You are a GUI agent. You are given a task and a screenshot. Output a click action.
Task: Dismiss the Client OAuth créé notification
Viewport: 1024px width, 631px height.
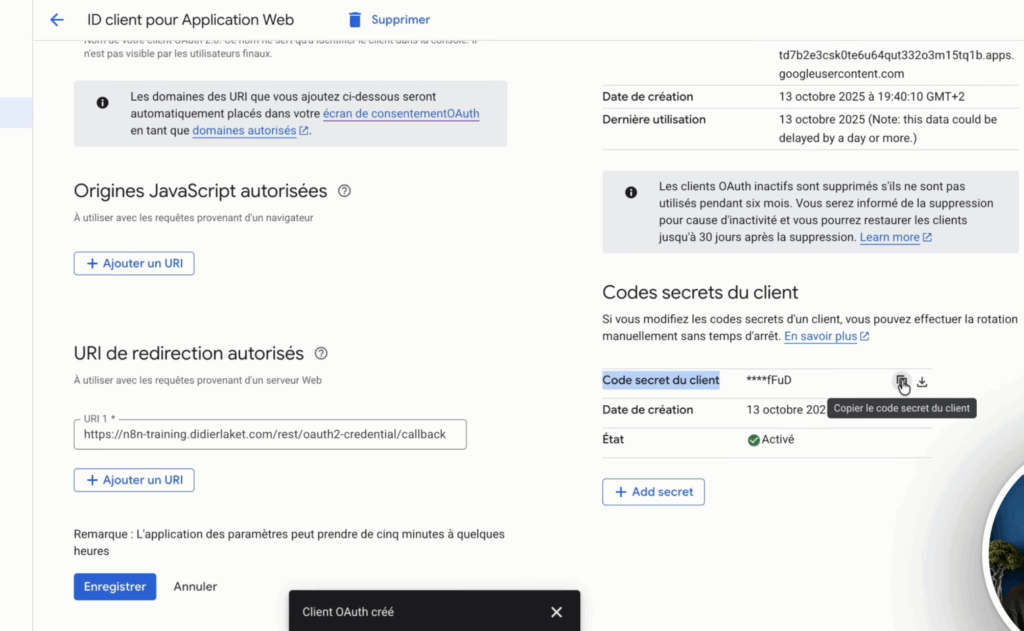(x=556, y=611)
